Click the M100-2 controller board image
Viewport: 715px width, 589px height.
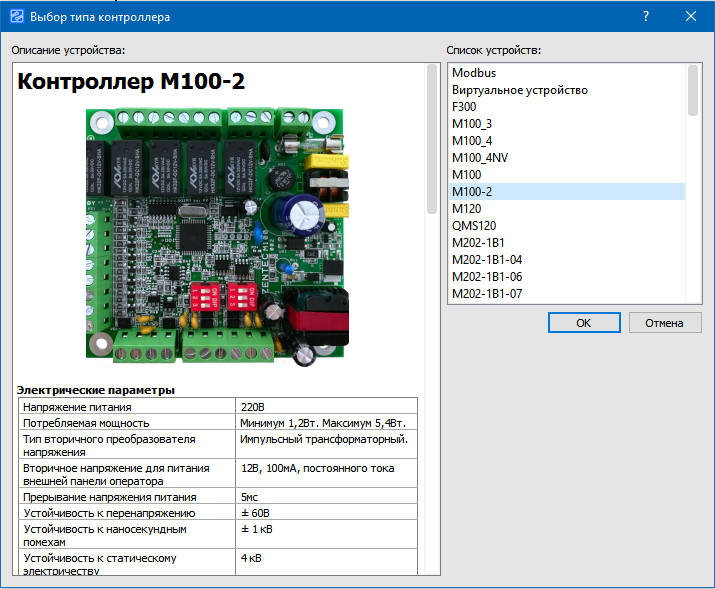218,236
